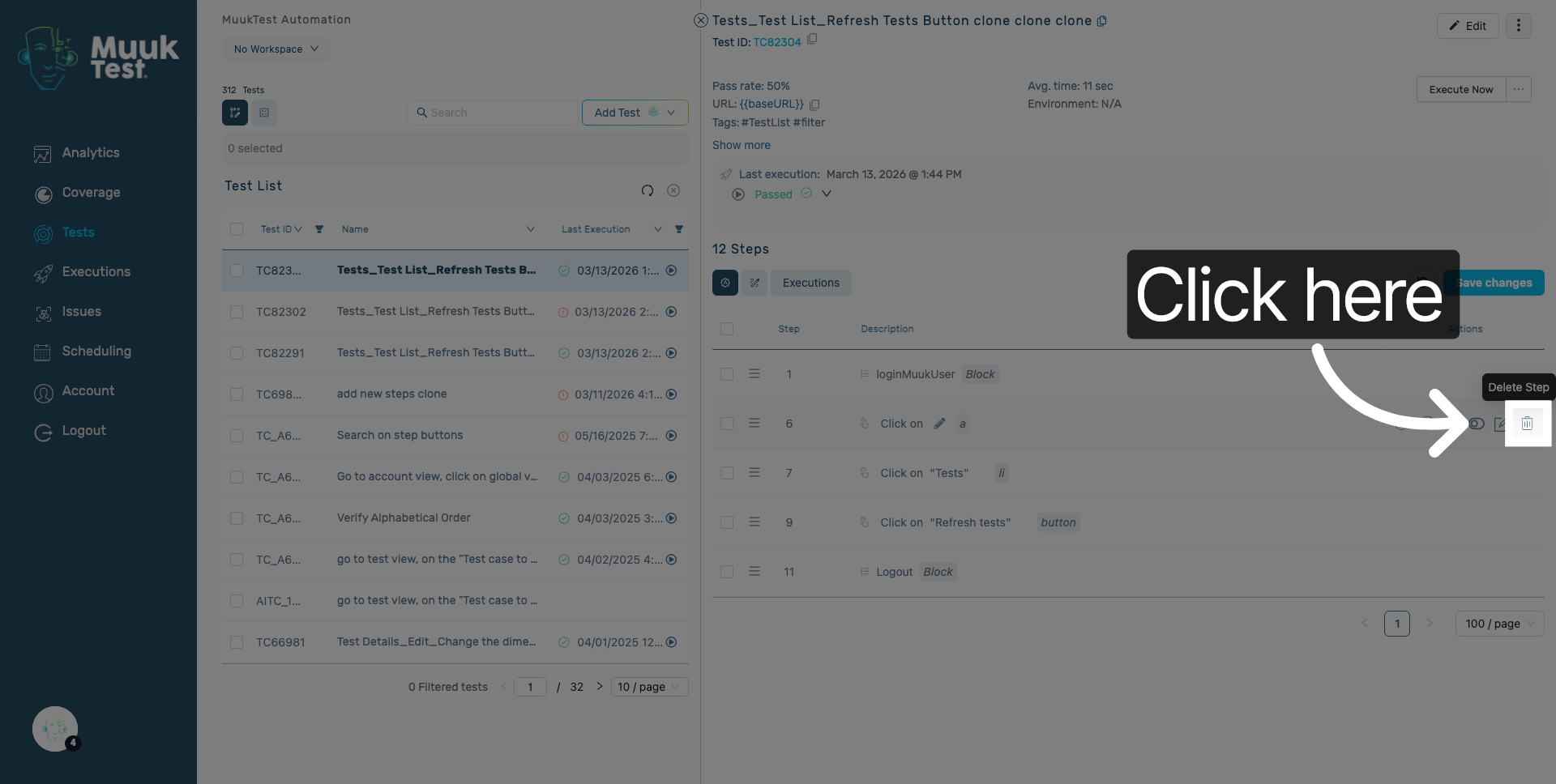Click the Show more link
The height and width of the screenshot is (784, 1556).
point(742,145)
